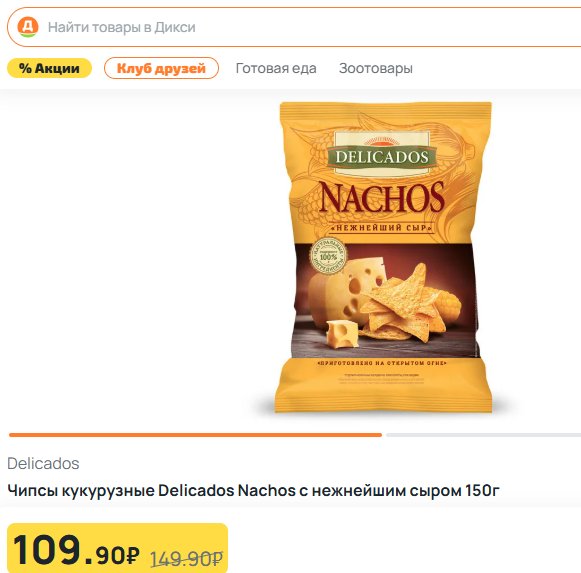The height and width of the screenshot is (573, 581).
Task: Click the yellow 109.90₽ price badge
Action: coord(117,548)
